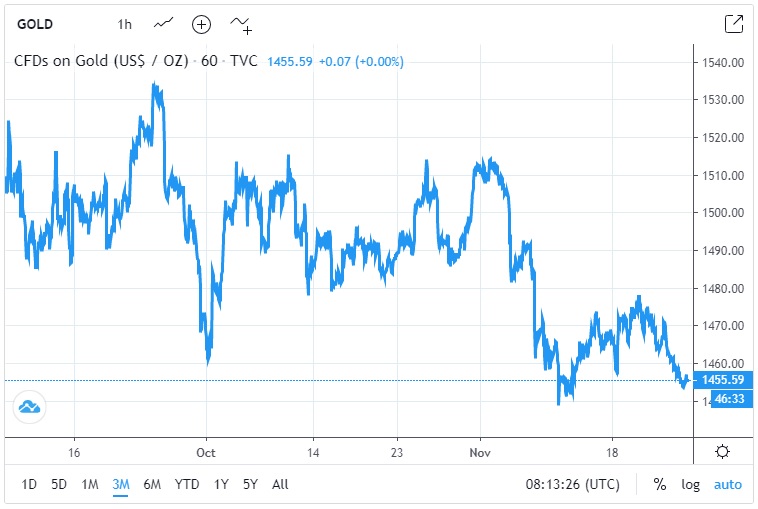Select the 5Y time range

(x=250, y=484)
